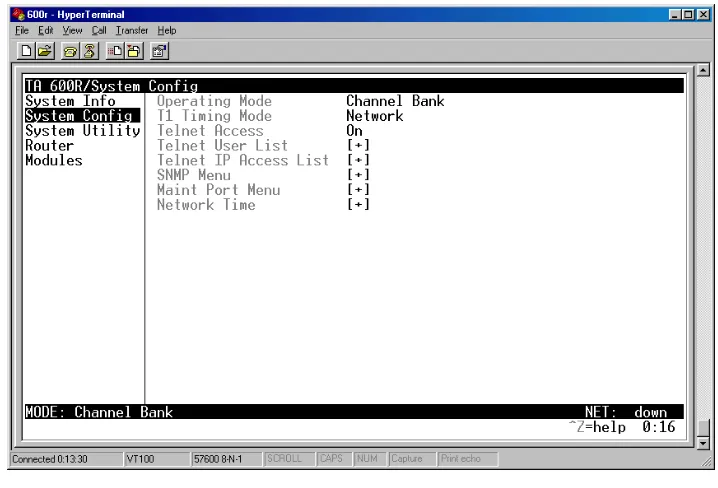
Task: Click the TA 600R/System Config header text
Action: 111,86
